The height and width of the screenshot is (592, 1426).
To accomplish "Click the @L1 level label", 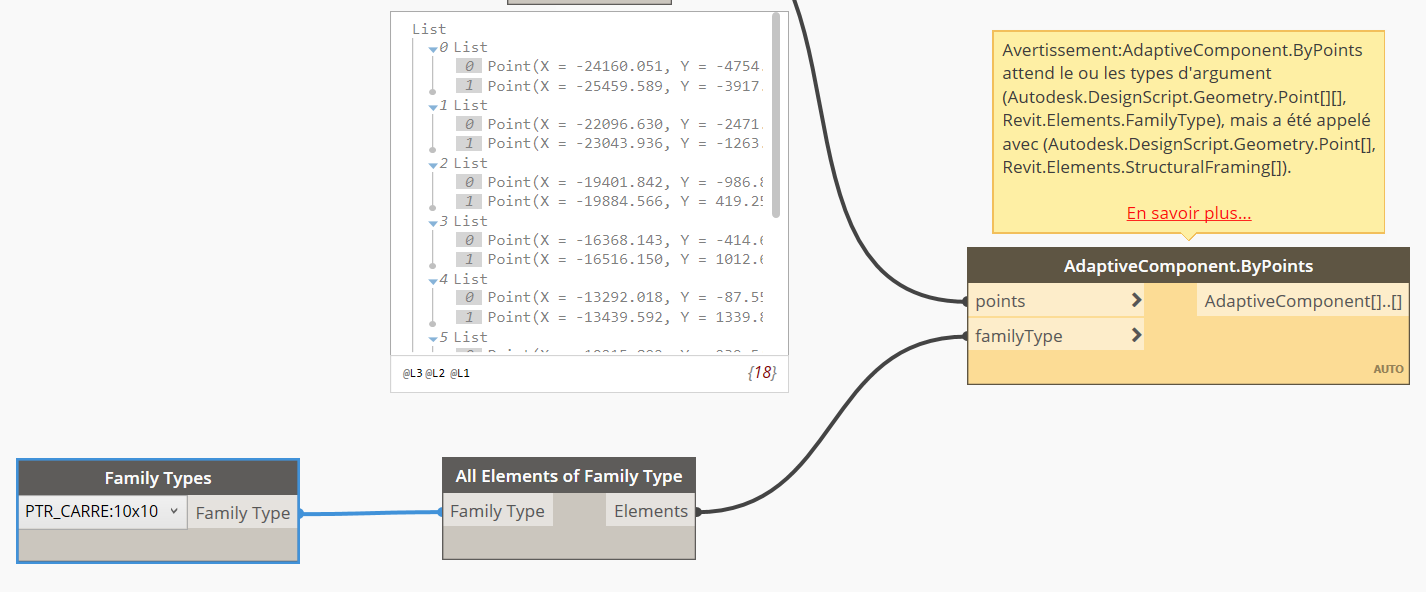I will coord(459,374).
